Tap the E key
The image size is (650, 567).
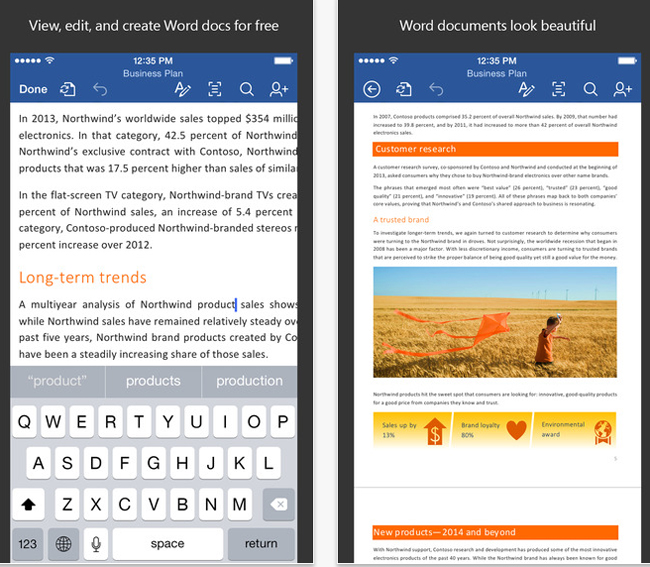coord(82,422)
